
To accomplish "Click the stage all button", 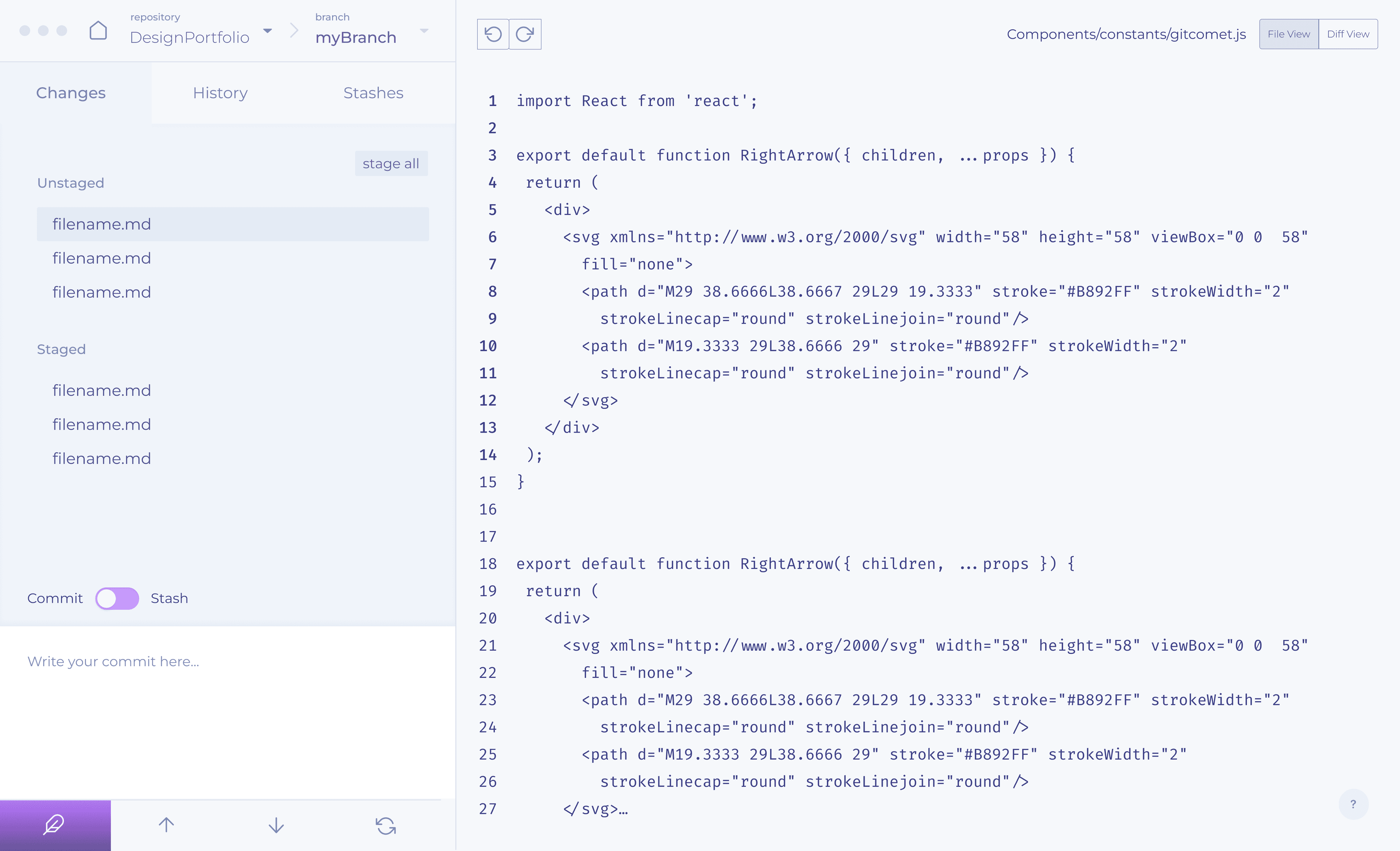I will tap(391, 164).
